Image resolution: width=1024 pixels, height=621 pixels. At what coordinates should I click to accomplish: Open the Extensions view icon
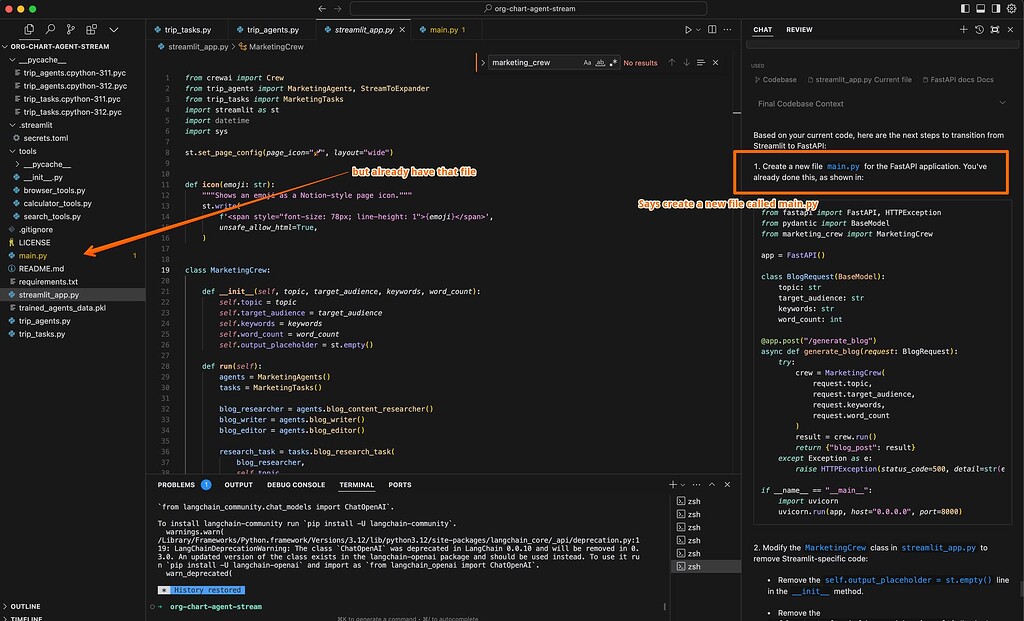pos(91,29)
